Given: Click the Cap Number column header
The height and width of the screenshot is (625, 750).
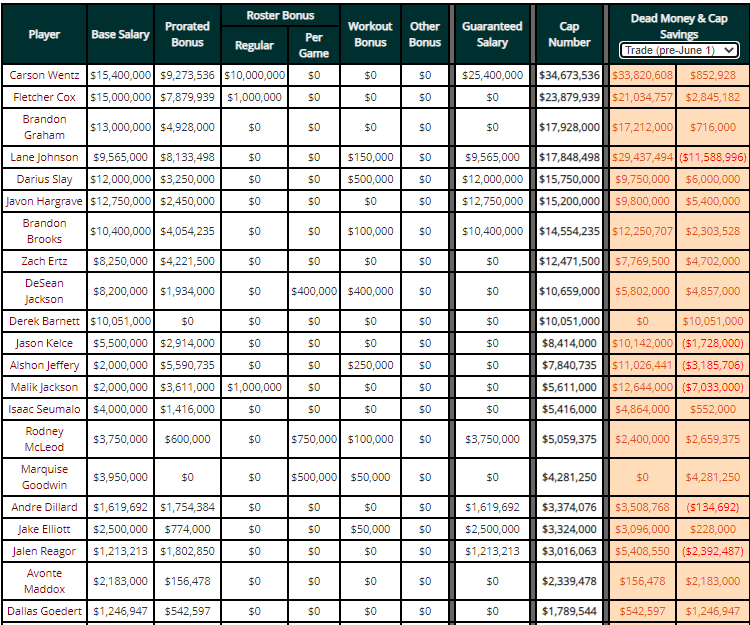Looking at the screenshot, I should click(569, 34).
